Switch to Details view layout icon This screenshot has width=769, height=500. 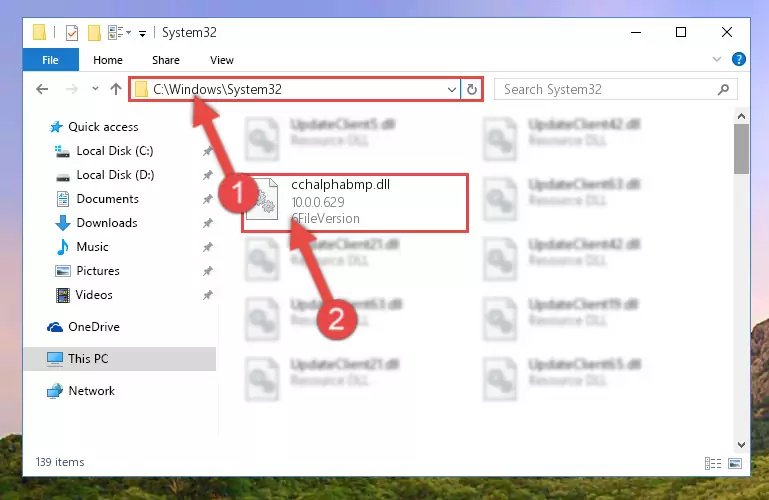(713, 463)
